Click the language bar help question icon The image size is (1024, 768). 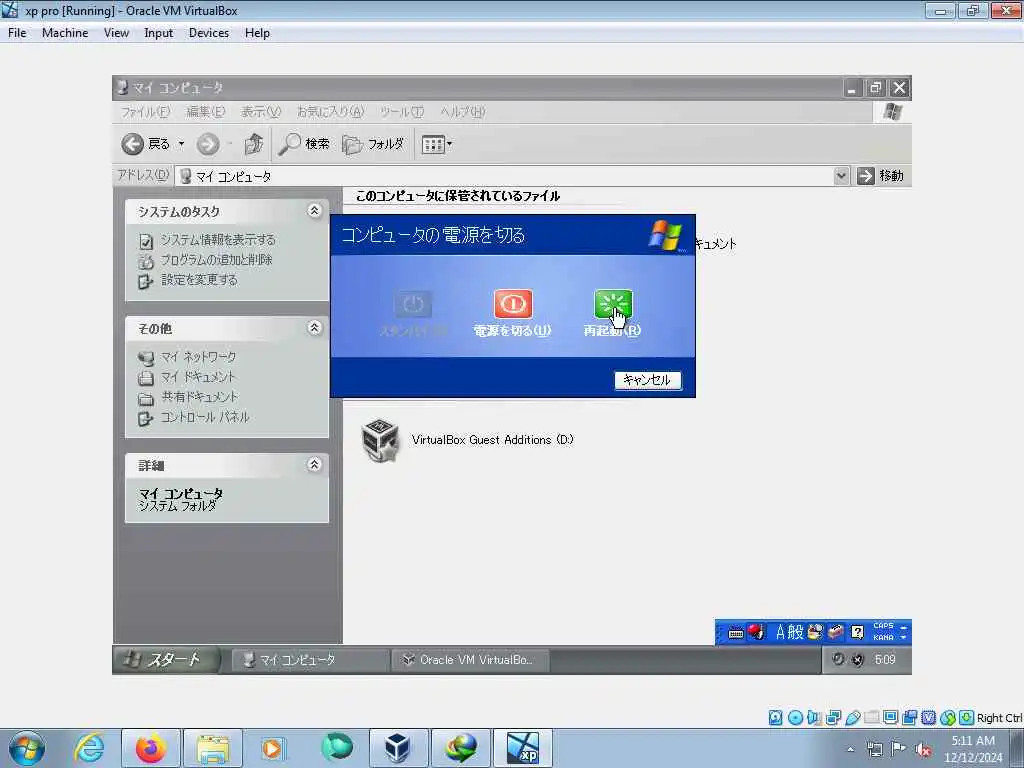pos(857,632)
